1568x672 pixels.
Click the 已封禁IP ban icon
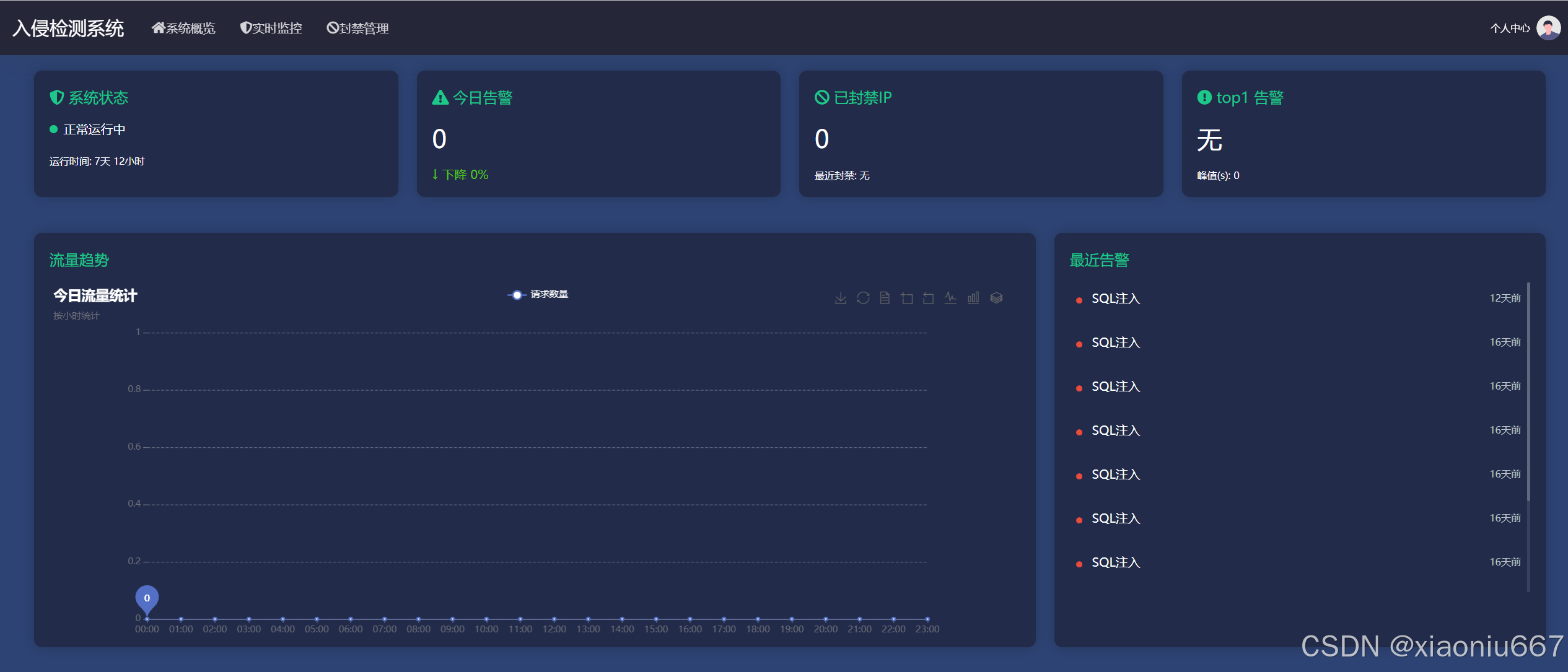click(821, 98)
